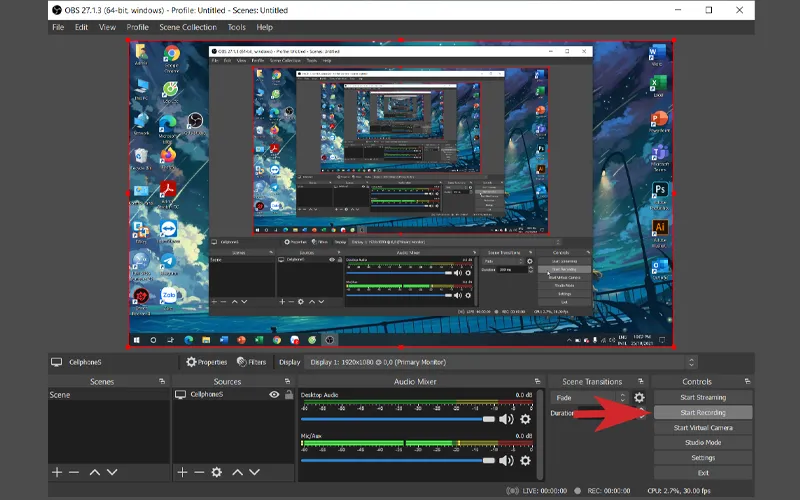Pop out the Sources dock panel
This screenshot has width=800, height=500.
point(287,381)
